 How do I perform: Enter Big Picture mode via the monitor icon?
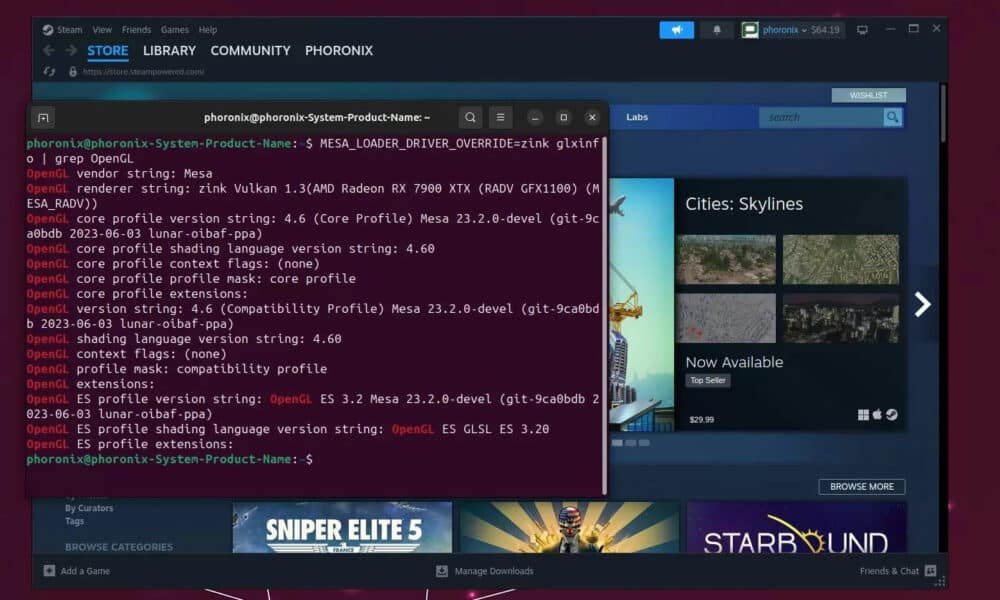[862, 29]
